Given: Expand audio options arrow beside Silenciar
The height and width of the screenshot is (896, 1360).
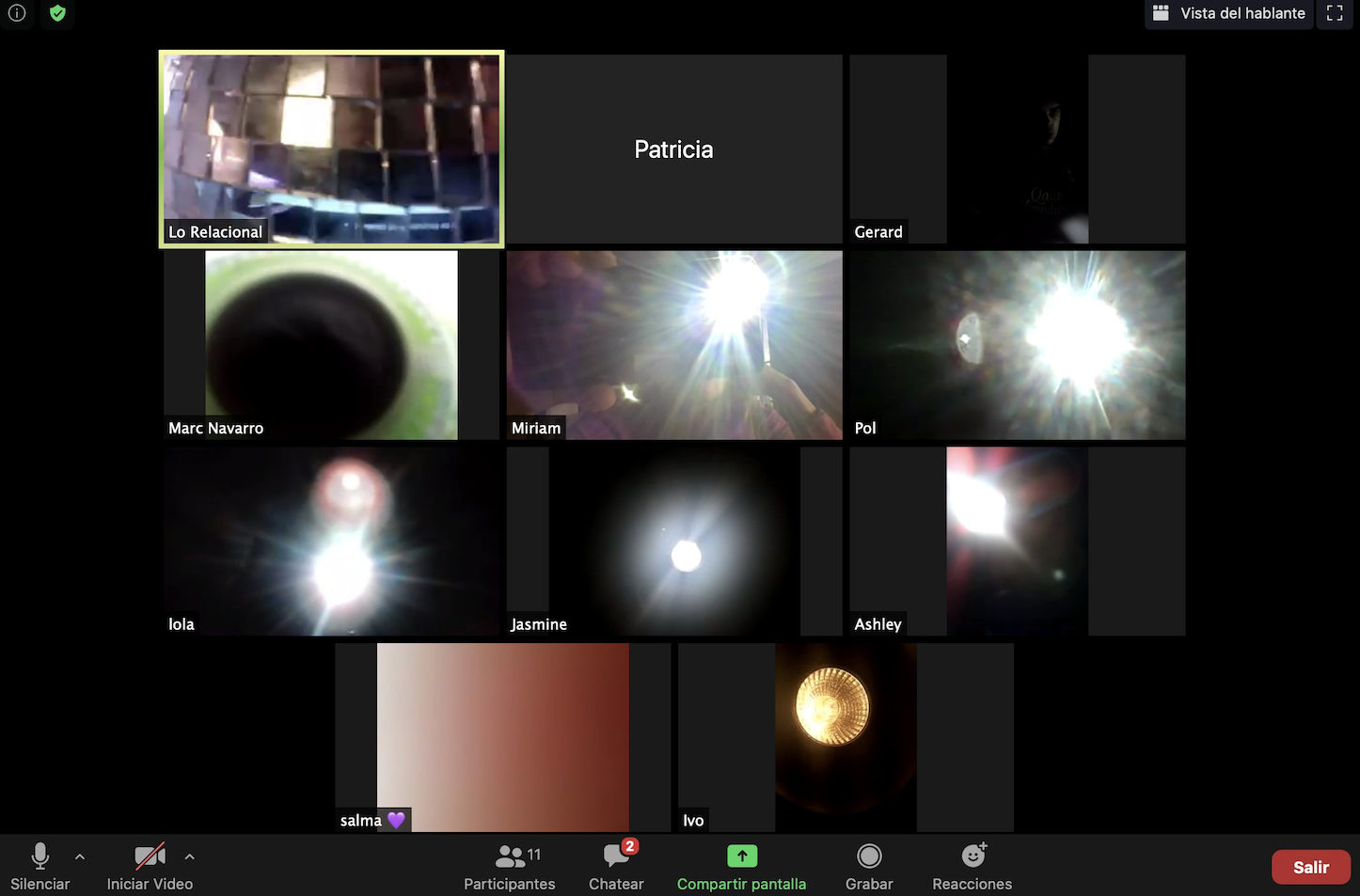Looking at the screenshot, I should tap(80, 857).
